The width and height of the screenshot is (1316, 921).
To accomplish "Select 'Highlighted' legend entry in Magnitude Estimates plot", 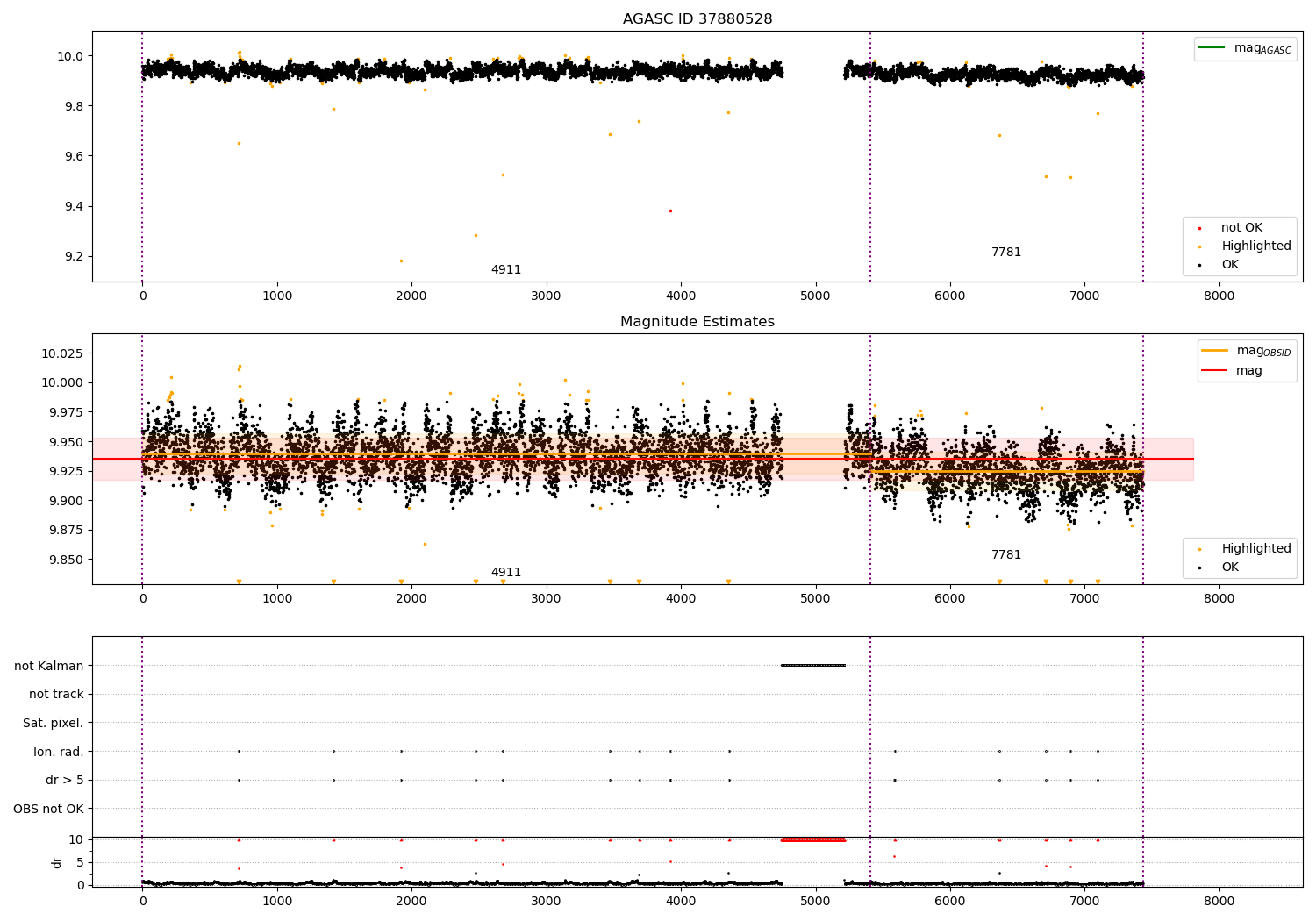I will [1245, 549].
